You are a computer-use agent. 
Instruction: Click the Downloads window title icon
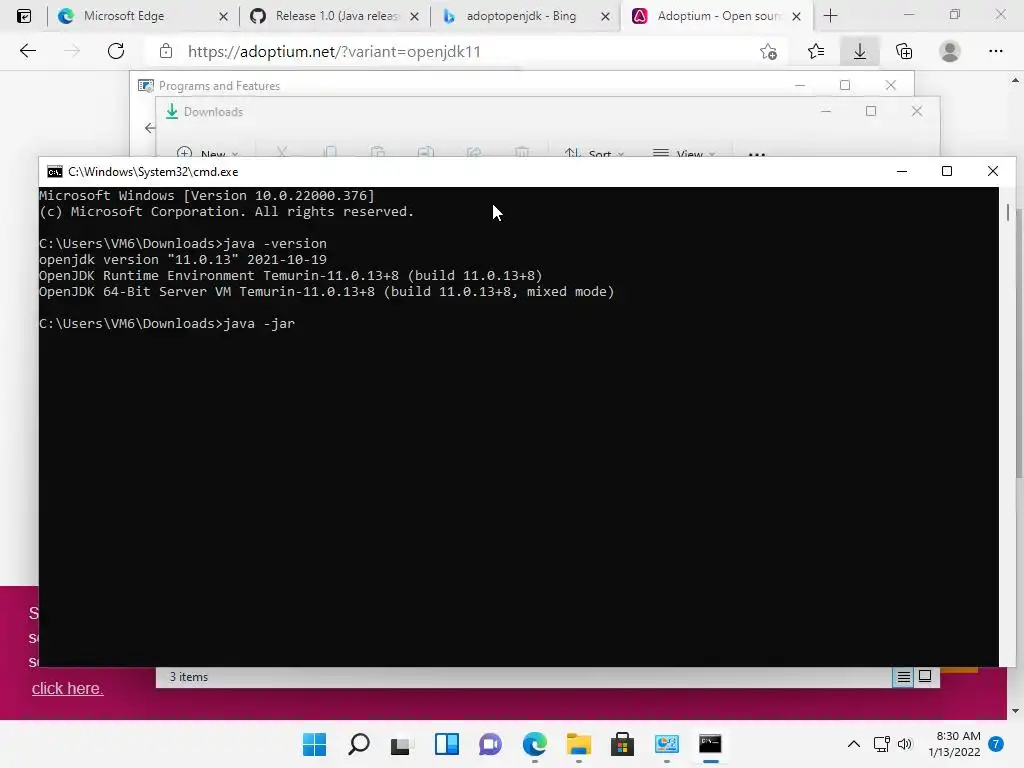point(172,112)
